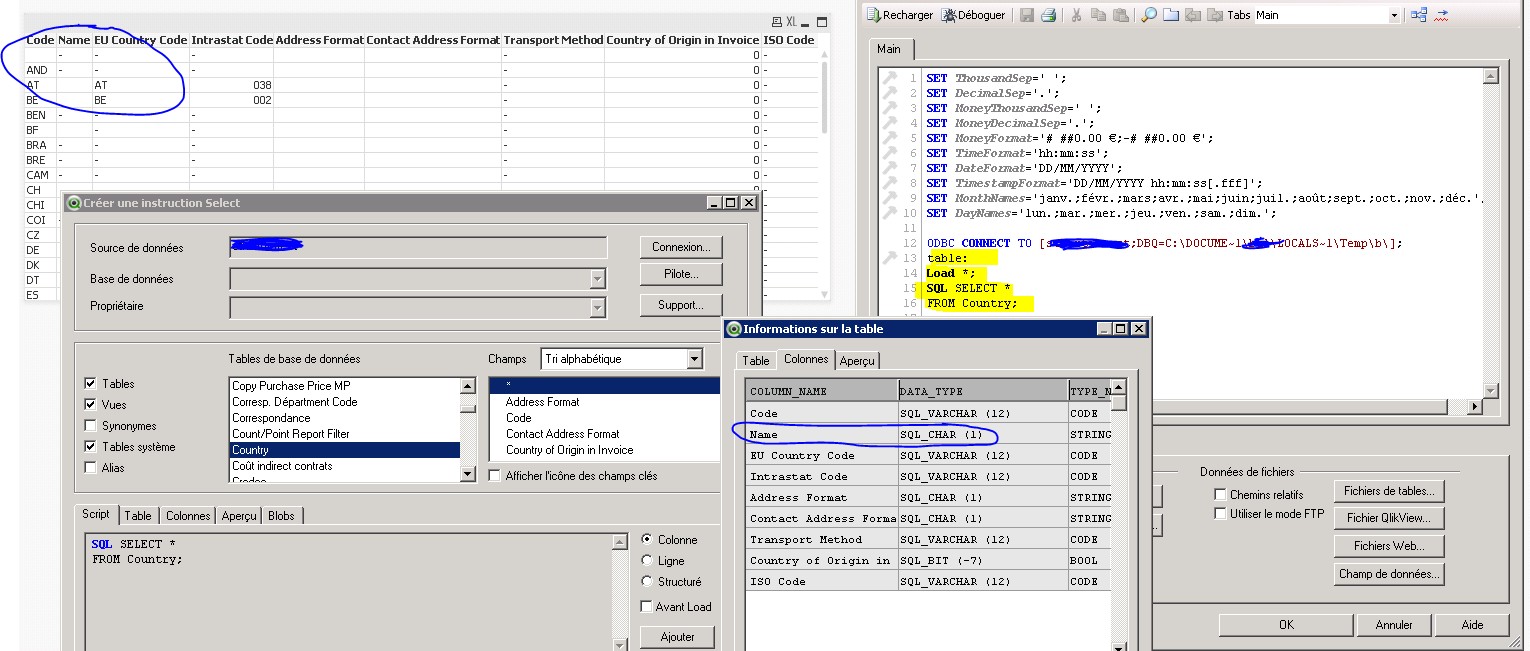Open the table viewer structure icon
This screenshot has height=651, width=1530.
tap(1418, 15)
